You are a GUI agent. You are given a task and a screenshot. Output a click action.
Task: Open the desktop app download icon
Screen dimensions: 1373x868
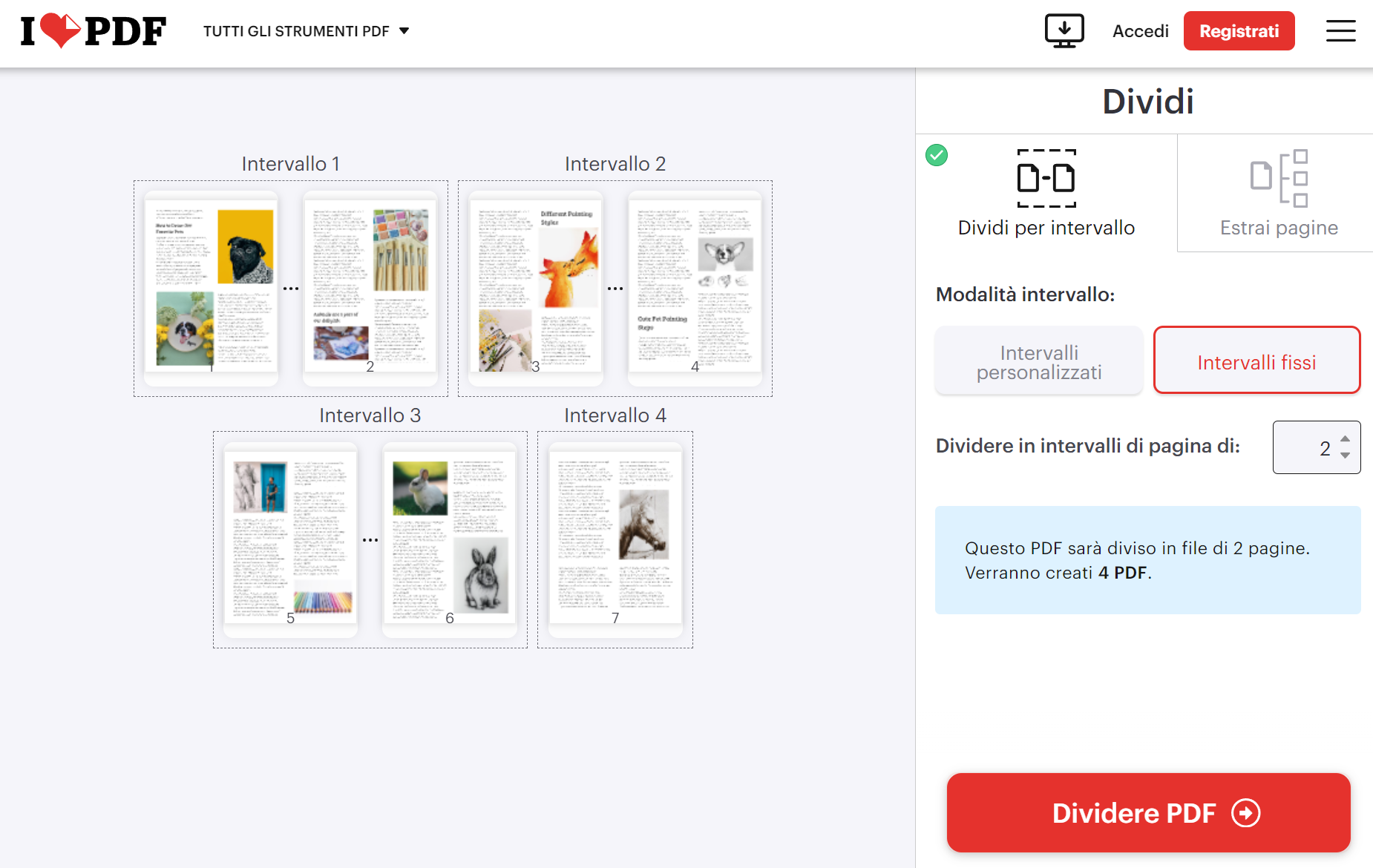[1064, 30]
